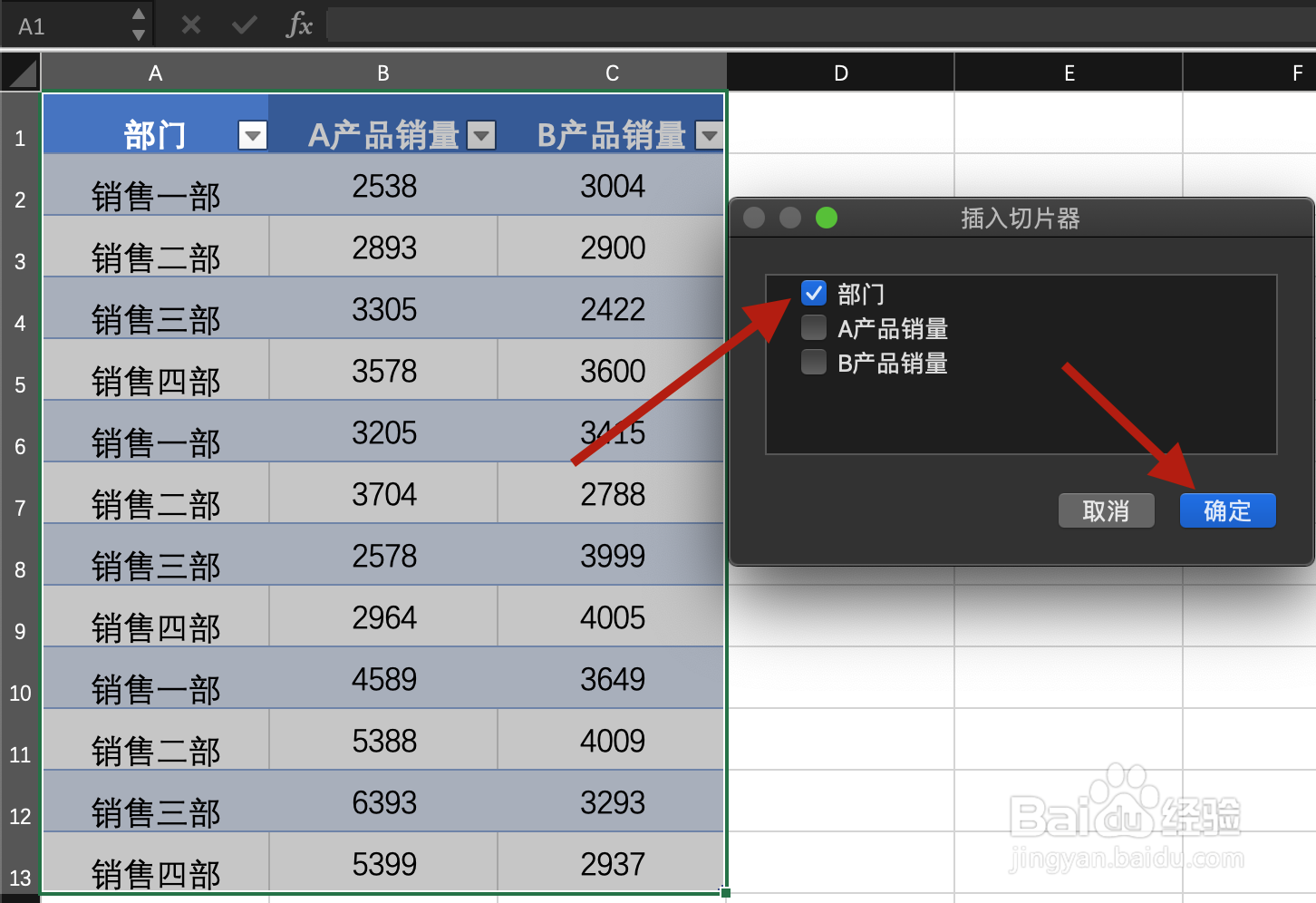
Task: Click into the formula bar input
Action: (x=820, y=24)
